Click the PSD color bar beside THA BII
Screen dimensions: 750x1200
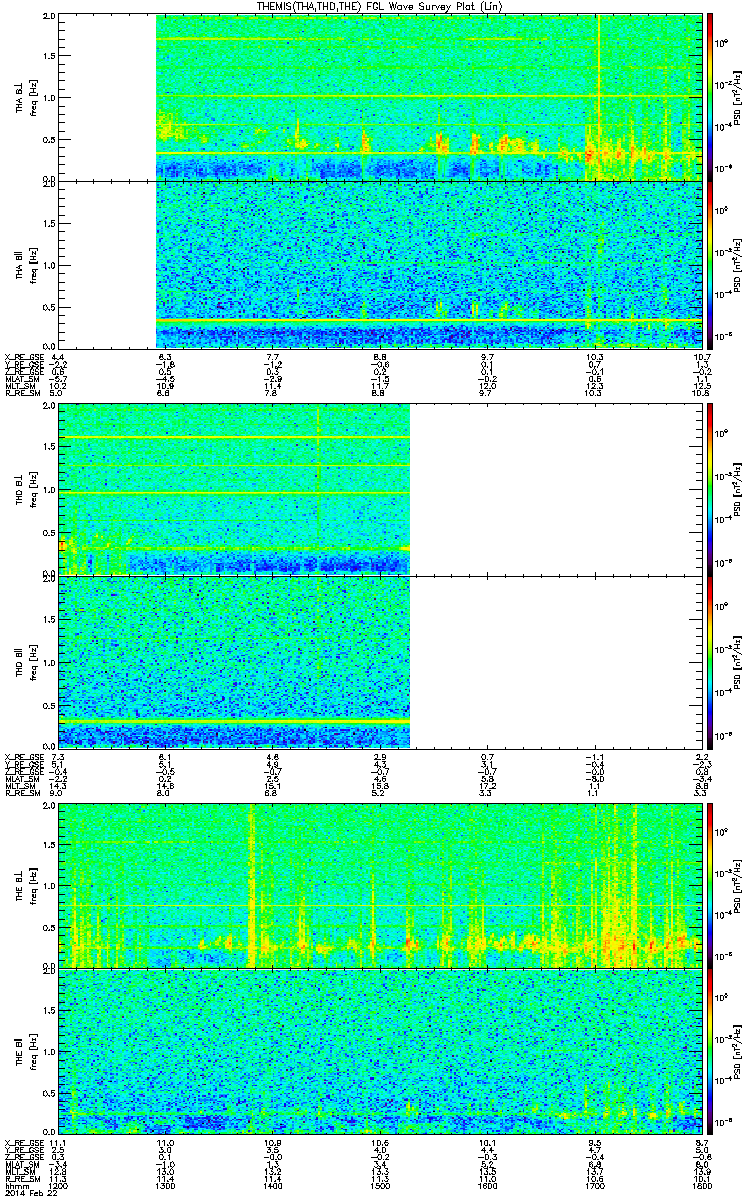click(x=709, y=264)
